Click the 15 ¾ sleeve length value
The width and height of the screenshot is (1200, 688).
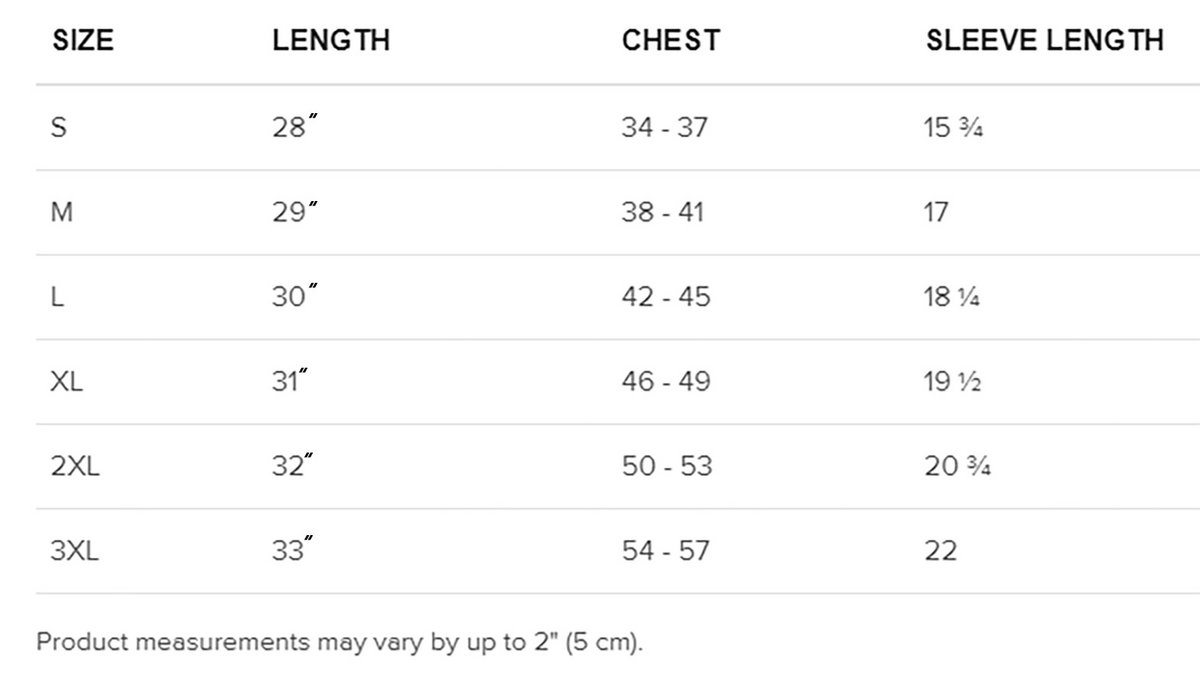click(x=954, y=128)
